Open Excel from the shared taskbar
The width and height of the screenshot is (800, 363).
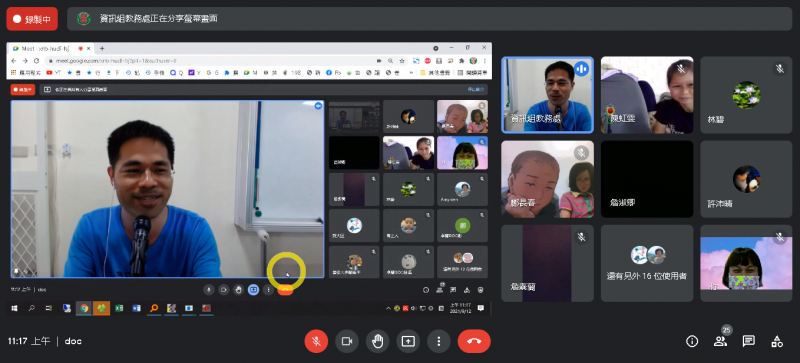[x=119, y=308]
